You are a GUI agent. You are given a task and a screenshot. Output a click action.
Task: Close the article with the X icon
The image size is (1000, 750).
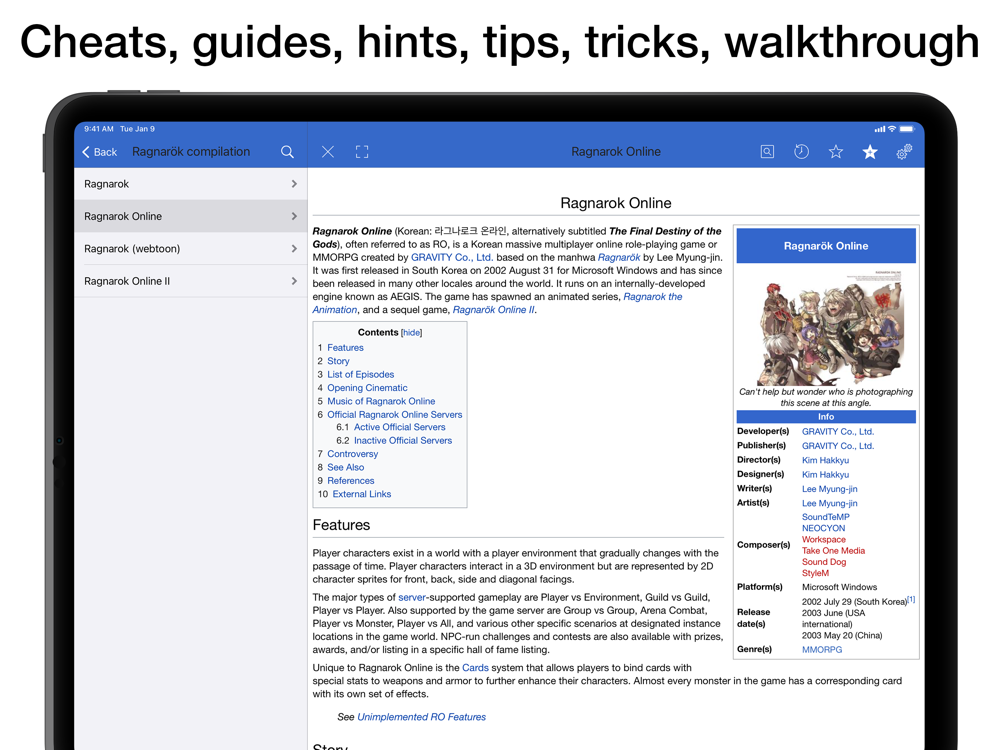(x=328, y=152)
